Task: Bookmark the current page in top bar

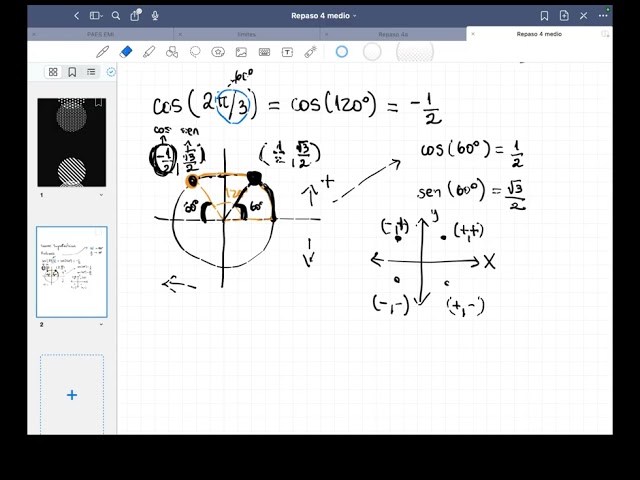Action: (544, 16)
